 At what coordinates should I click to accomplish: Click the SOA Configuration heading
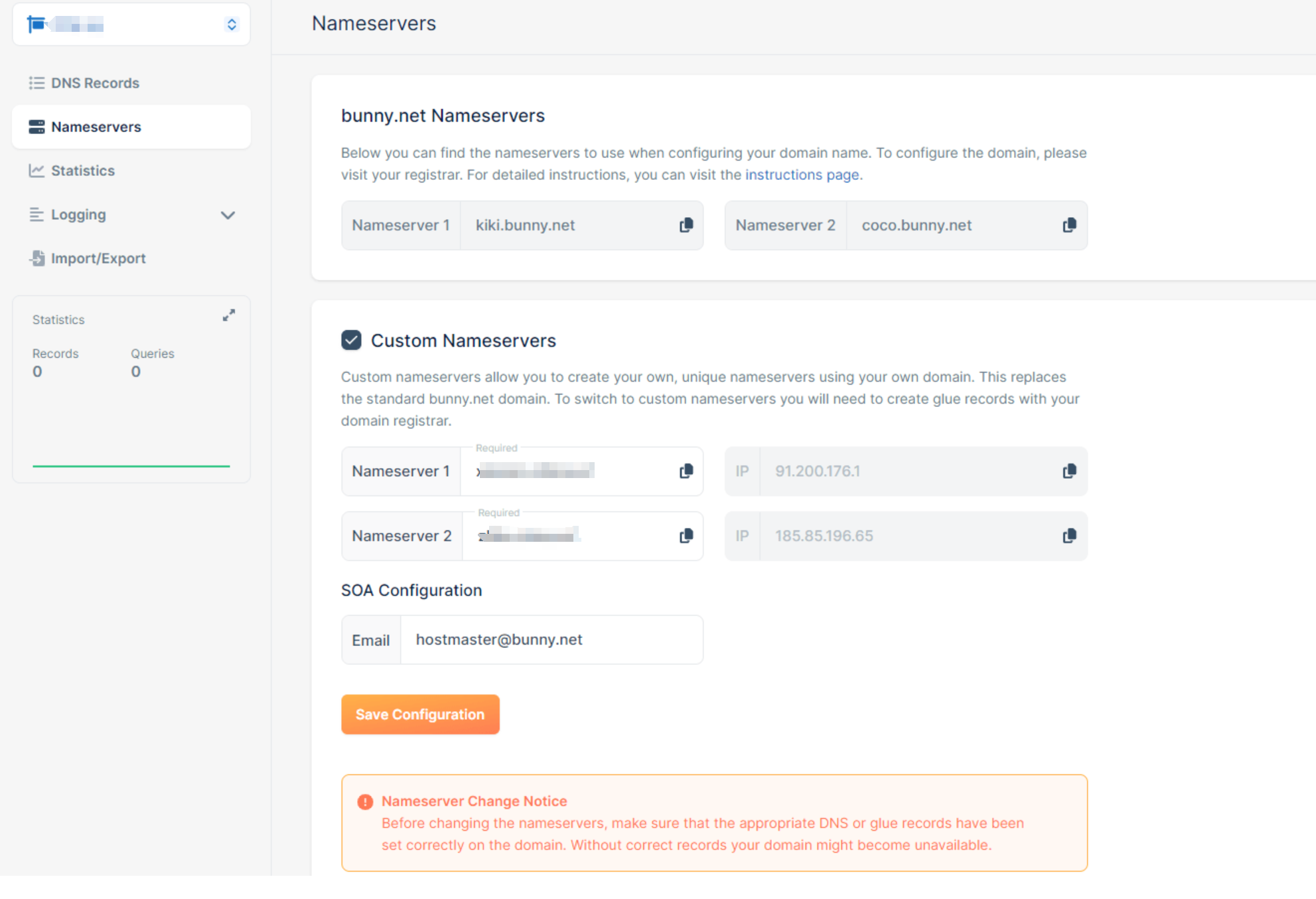411,590
